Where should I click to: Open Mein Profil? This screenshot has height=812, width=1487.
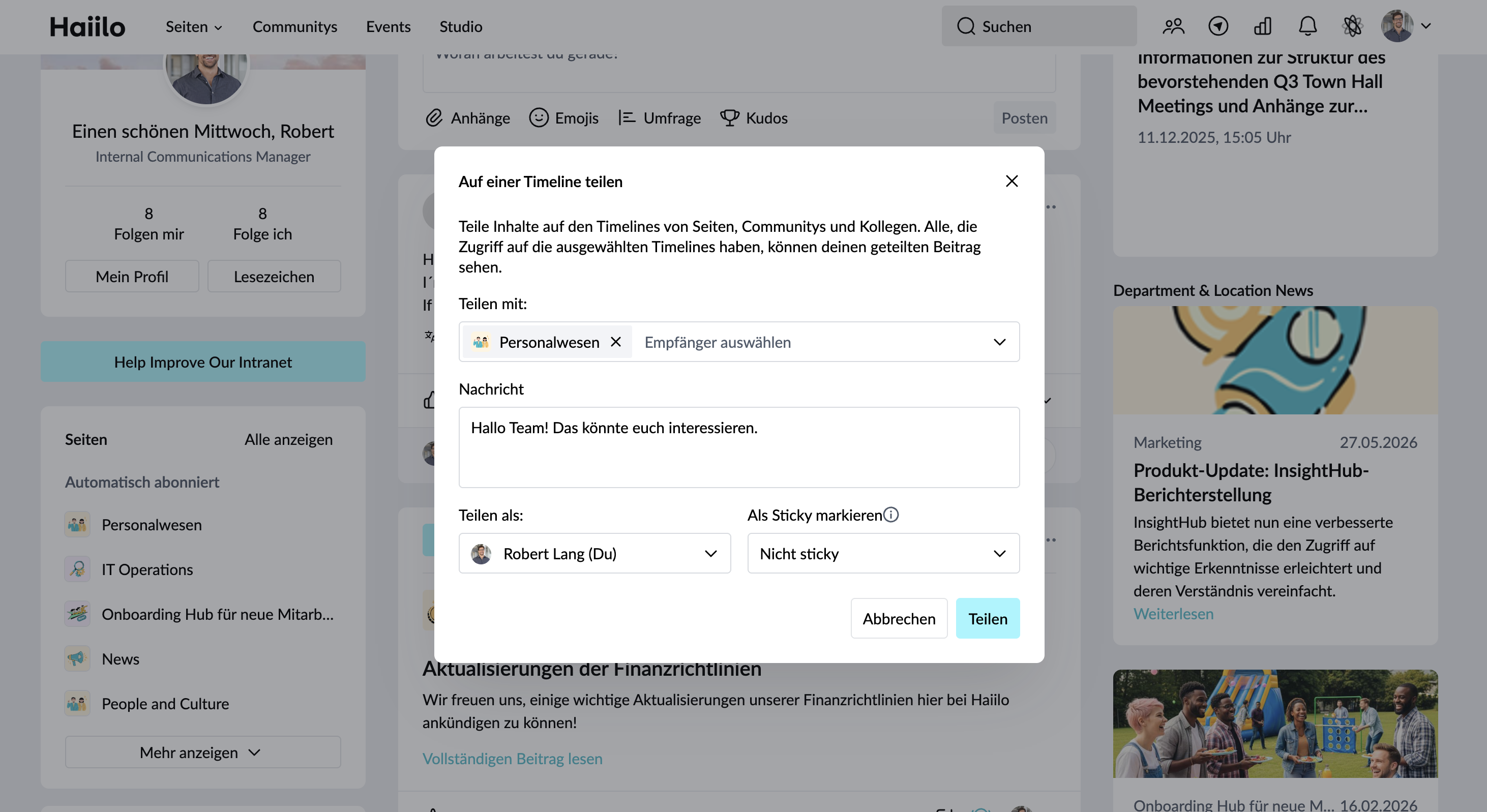tap(132, 276)
